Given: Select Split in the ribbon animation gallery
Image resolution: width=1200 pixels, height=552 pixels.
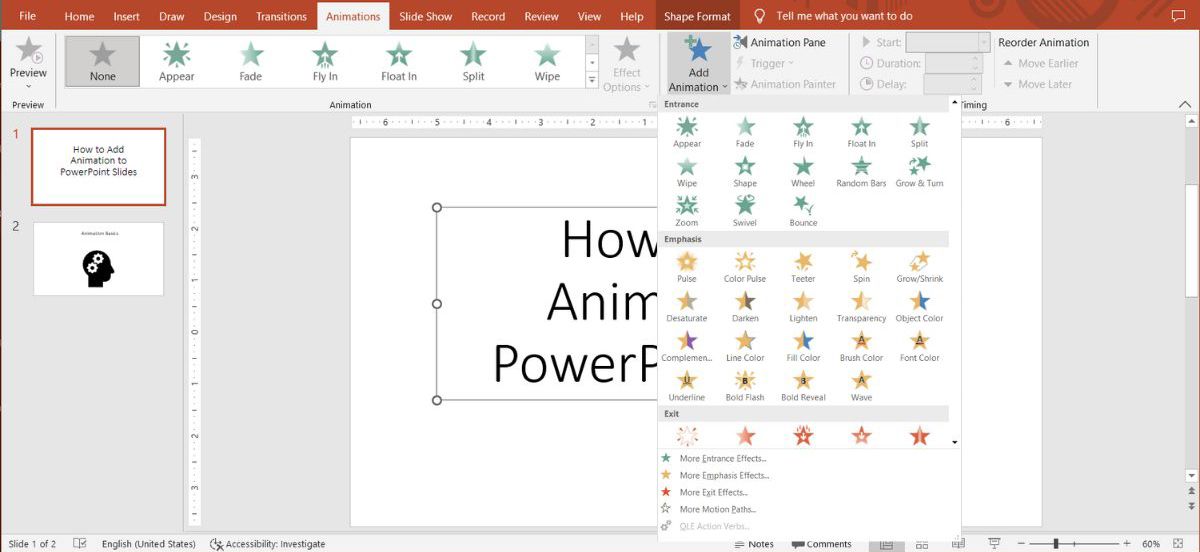Looking at the screenshot, I should [x=473, y=61].
